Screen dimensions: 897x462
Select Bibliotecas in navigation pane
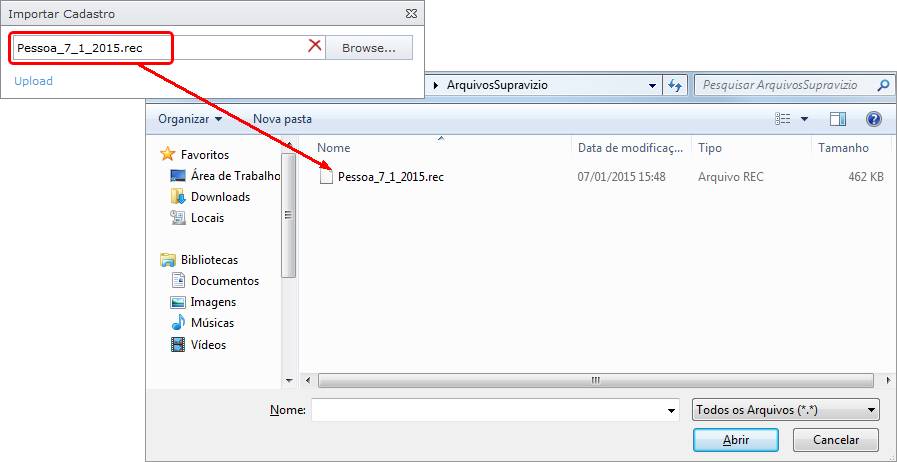click(209, 260)
